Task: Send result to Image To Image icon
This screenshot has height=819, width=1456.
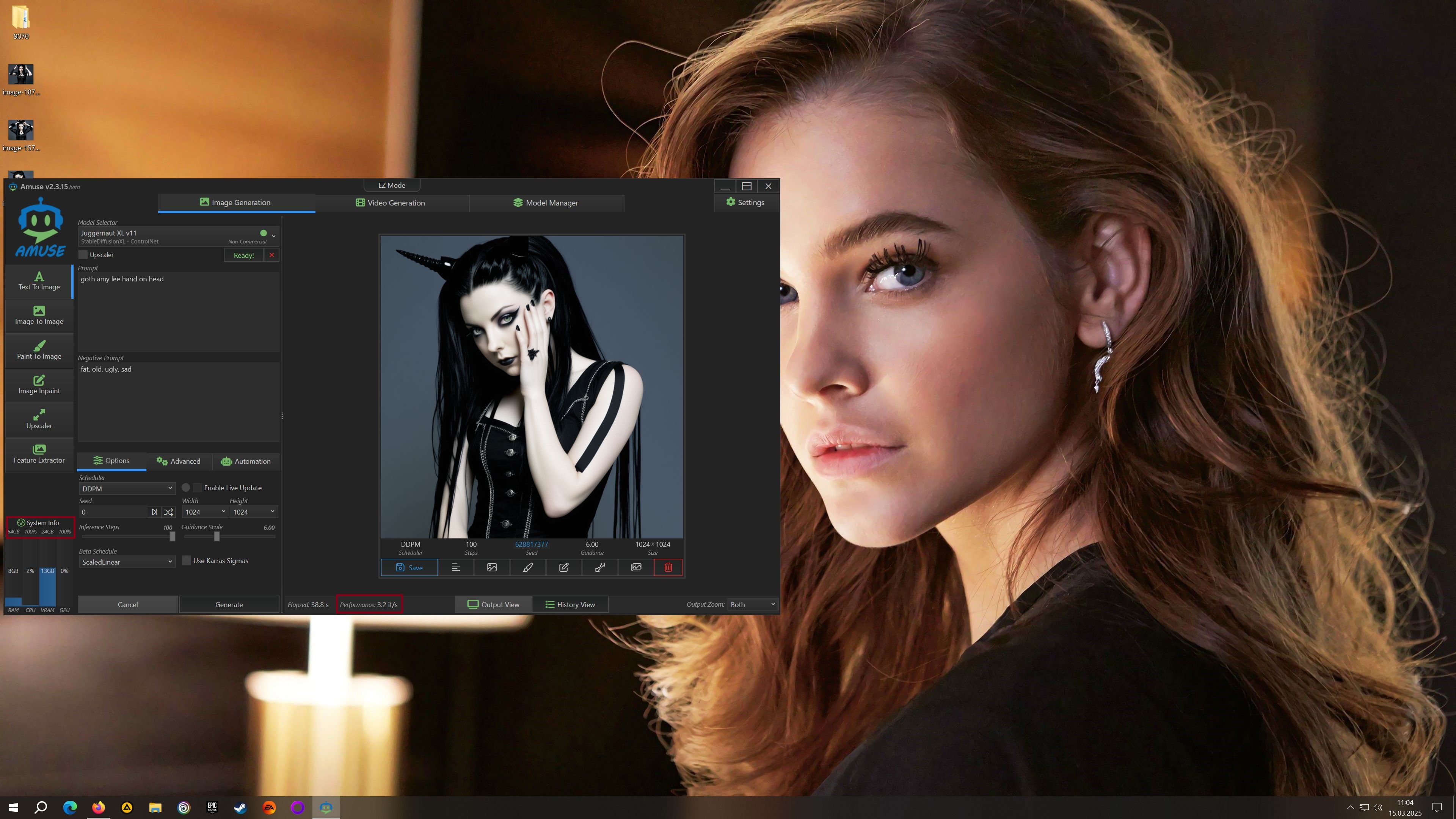Action: pyautogui.click(x=492, y=568)
